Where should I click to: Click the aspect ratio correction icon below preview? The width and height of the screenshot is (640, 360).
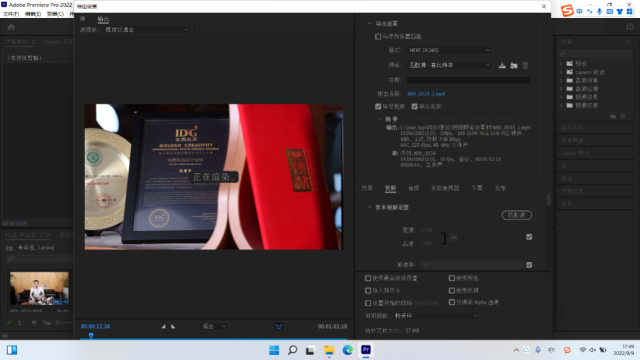pyautogui.click(x=279, y=327)
